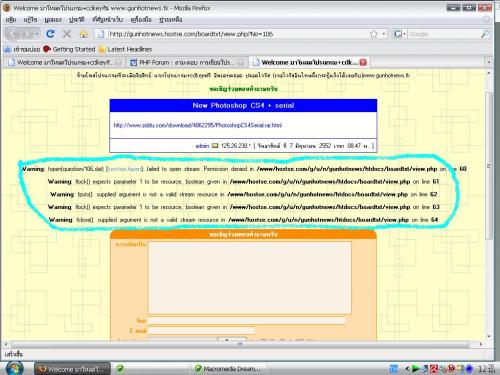Close the active Welcome tab

point(363,62)
